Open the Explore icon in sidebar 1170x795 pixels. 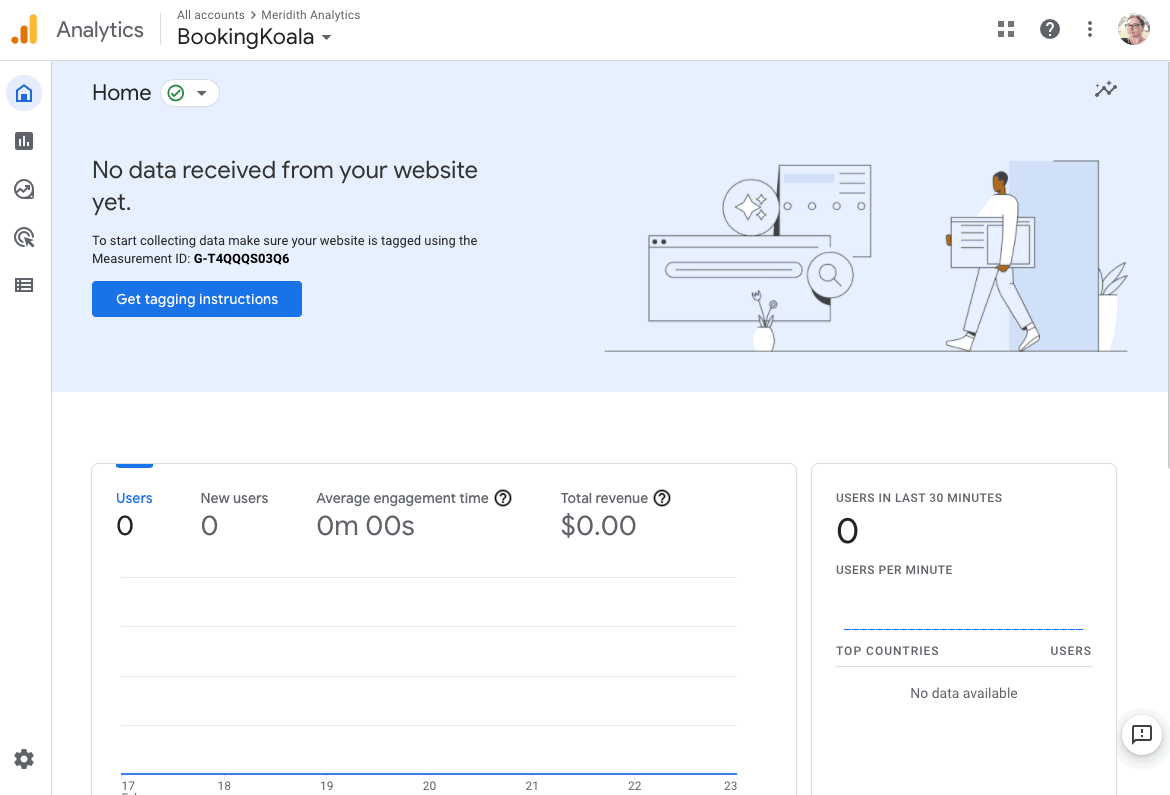click(x=24, y=189)
